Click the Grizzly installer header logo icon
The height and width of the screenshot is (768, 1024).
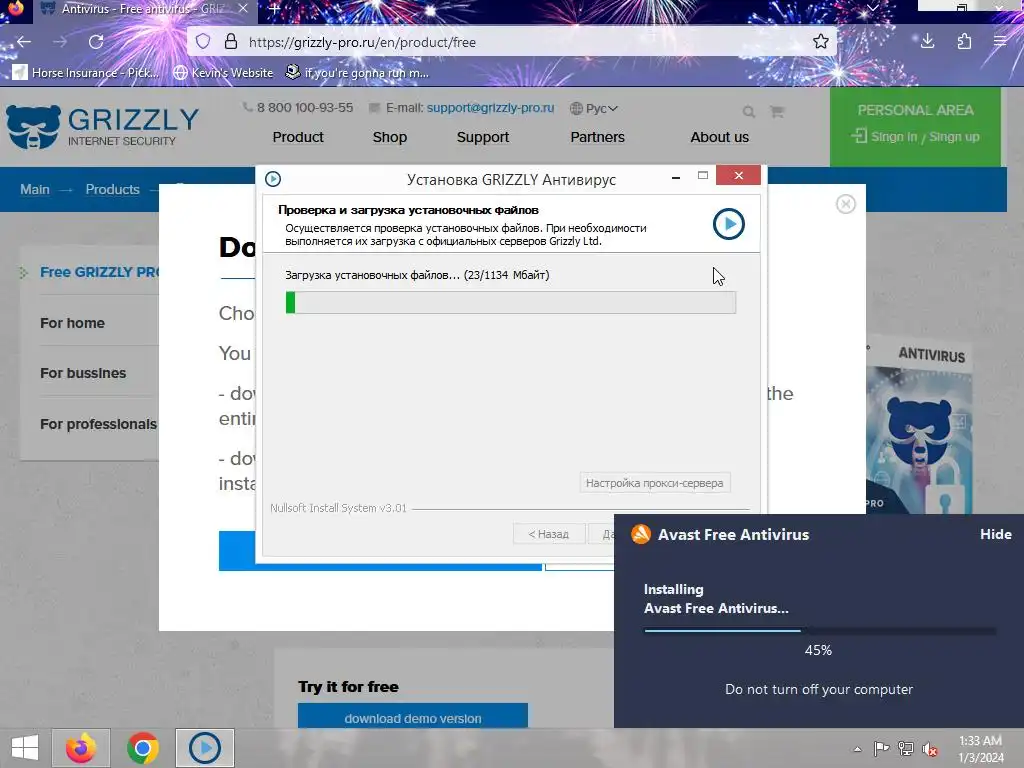point(729,224)
